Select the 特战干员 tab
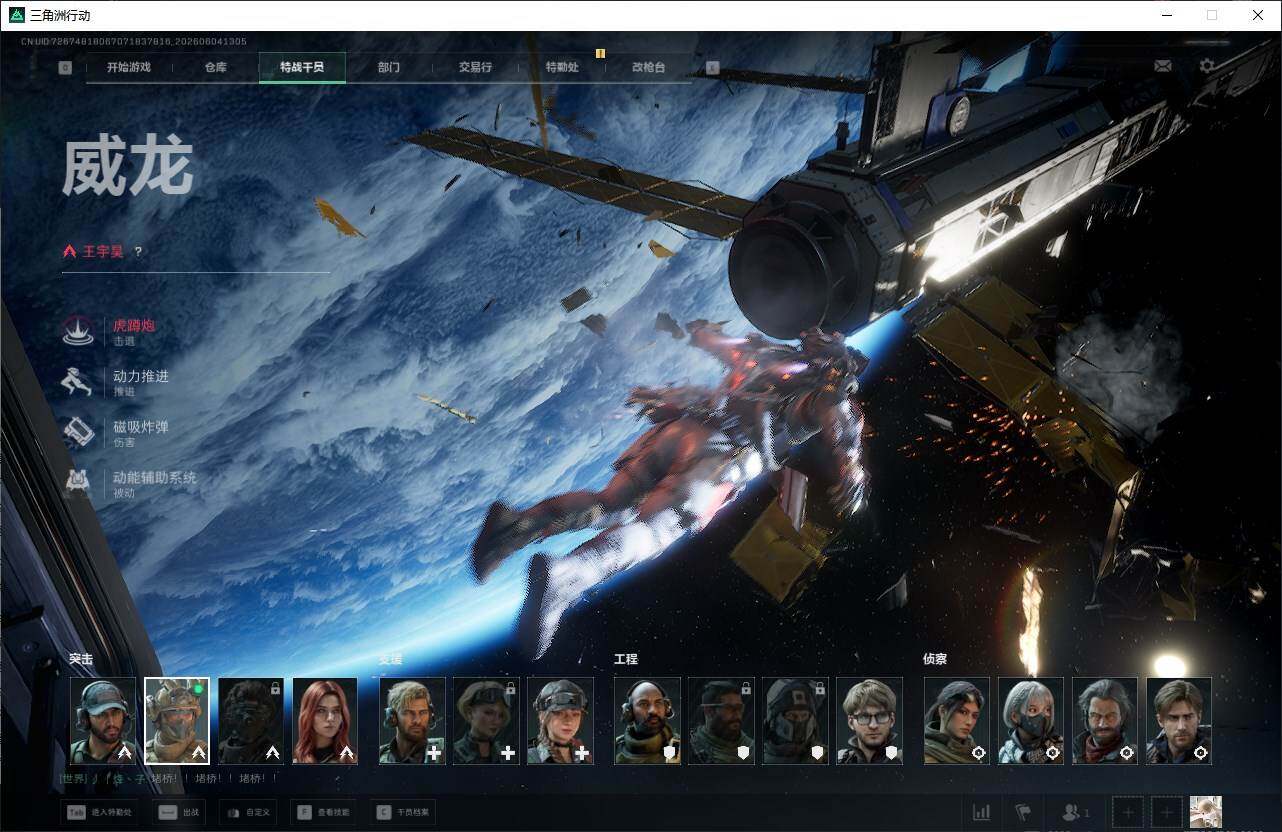The width and height of the screenshot is (1282, 832). pyautogui.click(x=302, y=67)
